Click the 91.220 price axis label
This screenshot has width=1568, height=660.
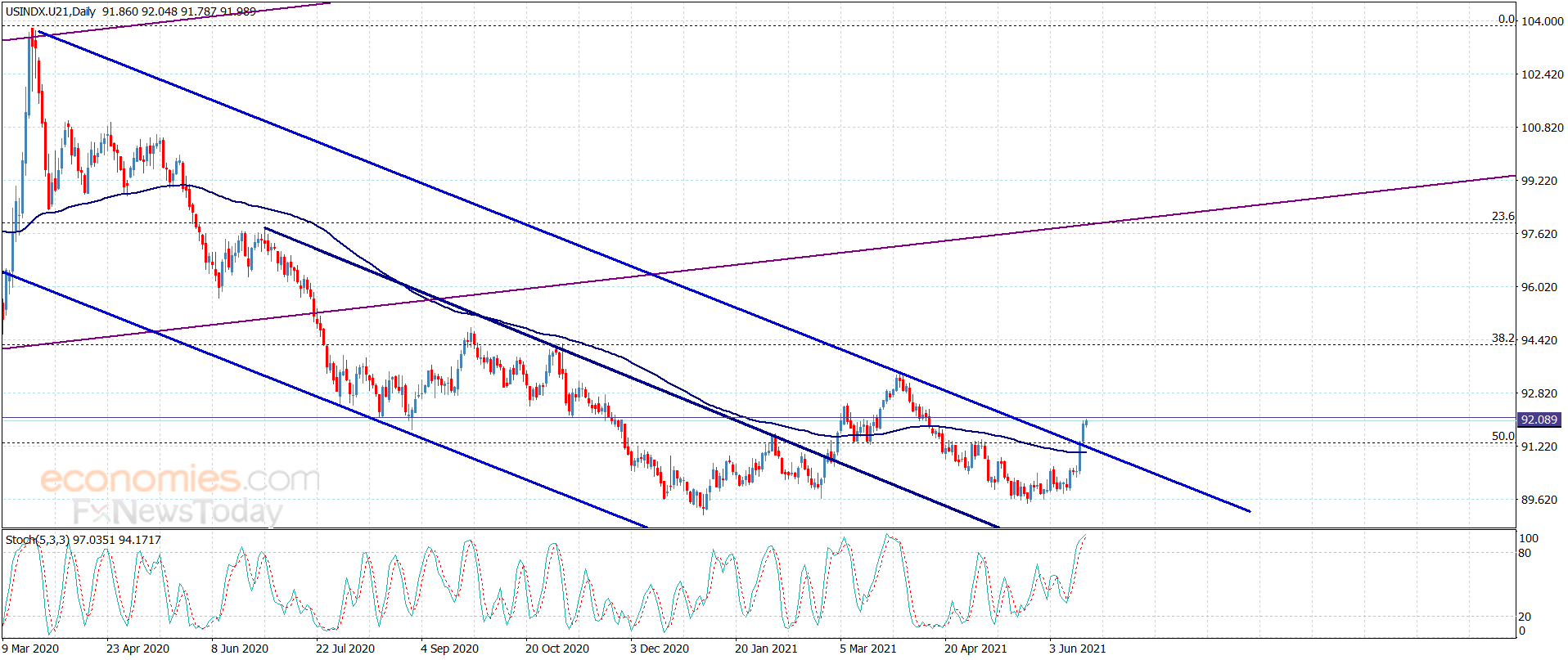(1539, 447)
